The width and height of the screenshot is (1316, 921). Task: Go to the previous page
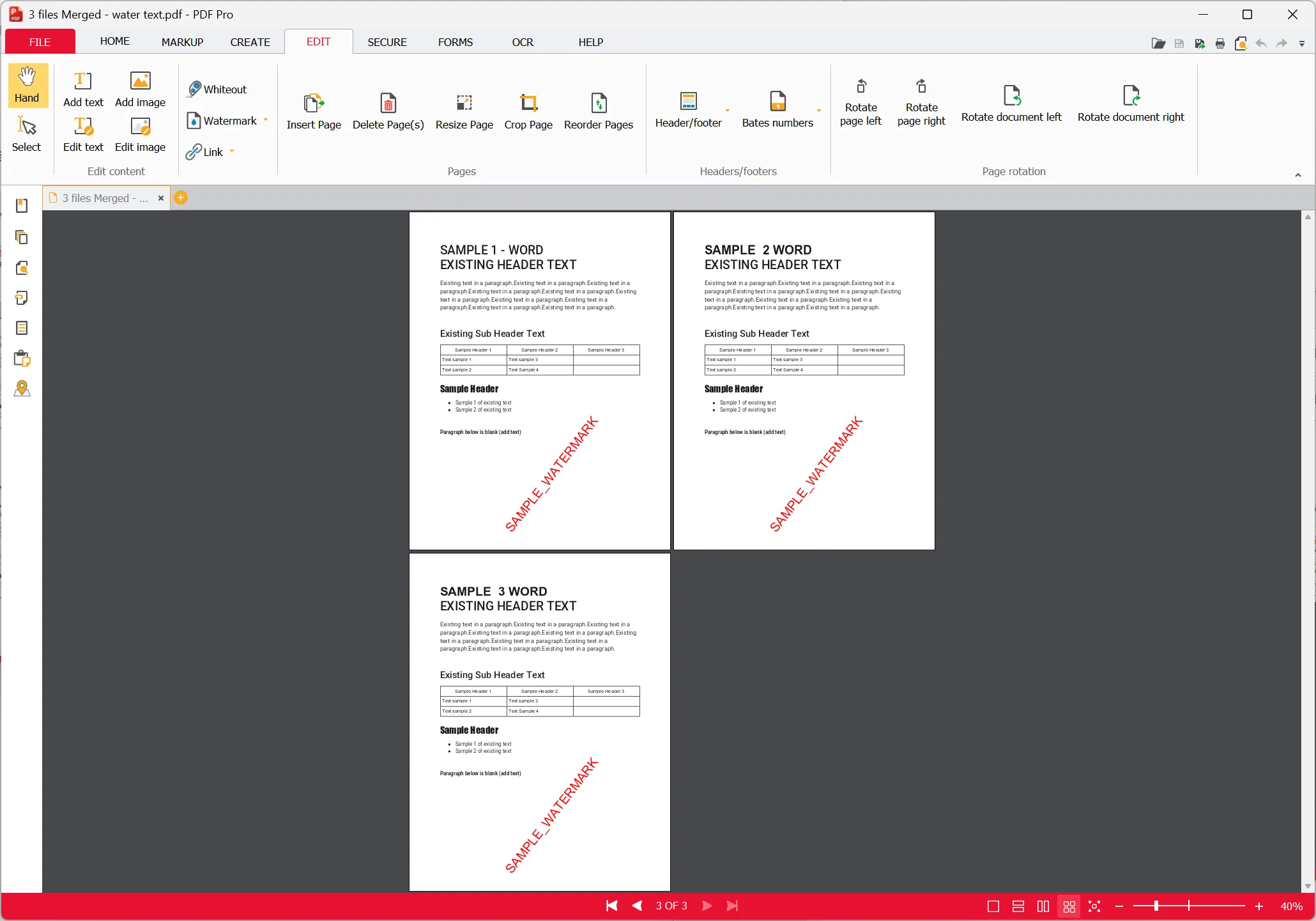pos(637,906)
